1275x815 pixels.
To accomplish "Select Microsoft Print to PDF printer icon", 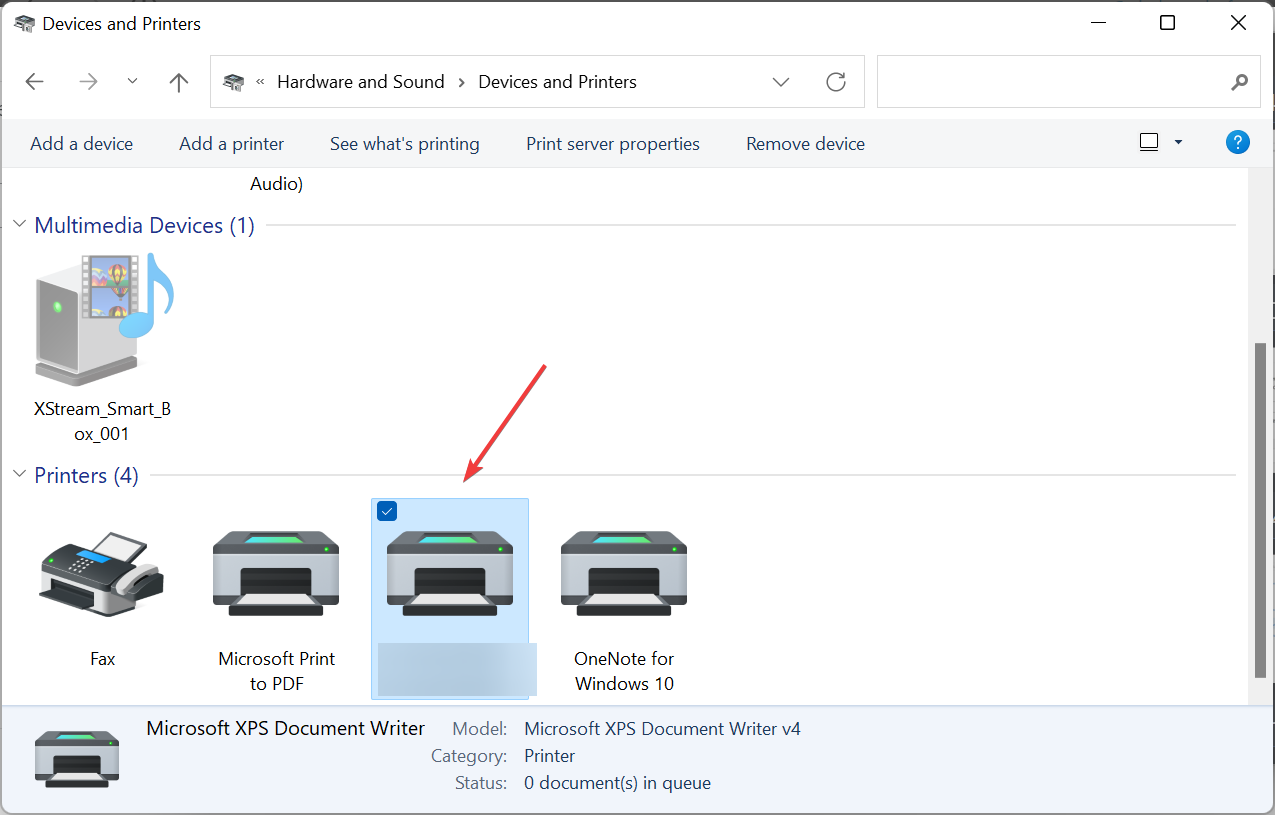I will (x=276, y=572).
